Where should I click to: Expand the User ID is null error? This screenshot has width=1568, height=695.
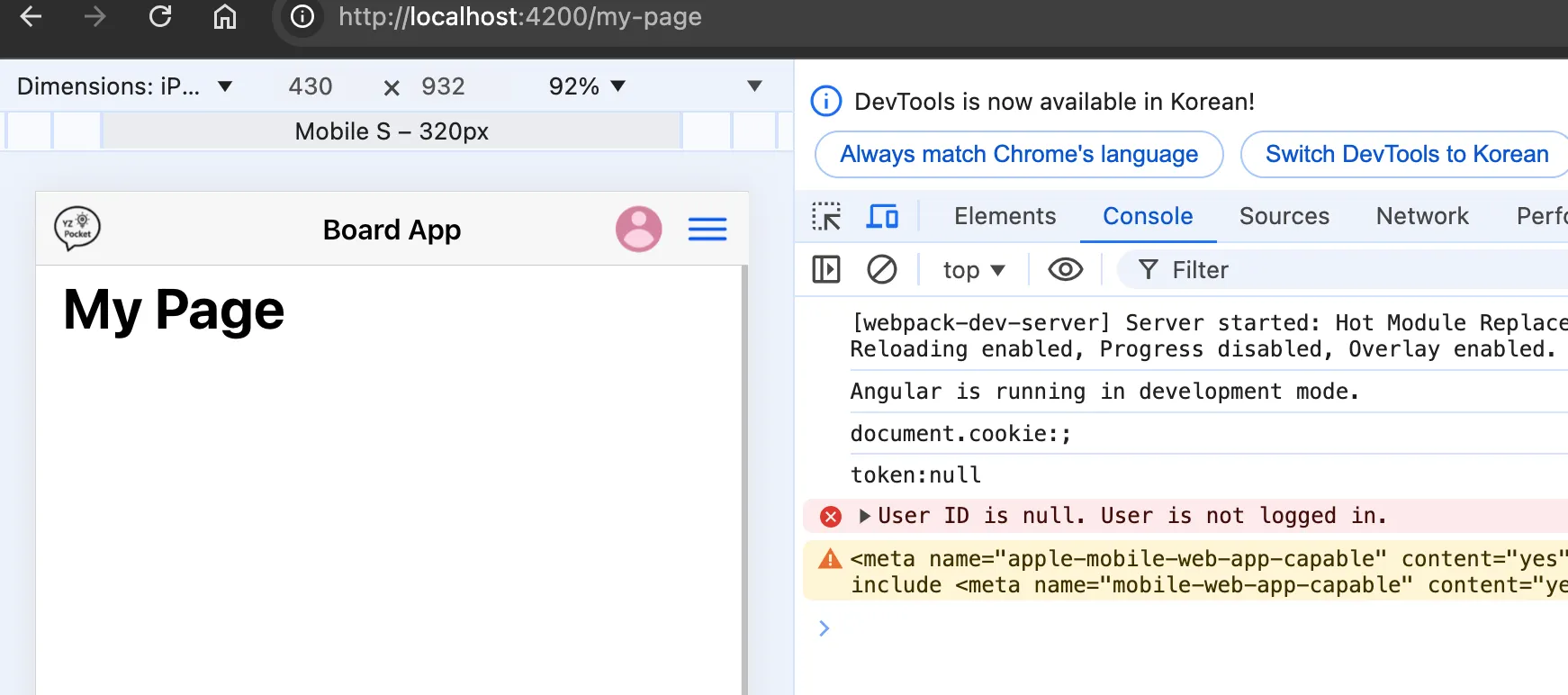(x=864, y=516)
